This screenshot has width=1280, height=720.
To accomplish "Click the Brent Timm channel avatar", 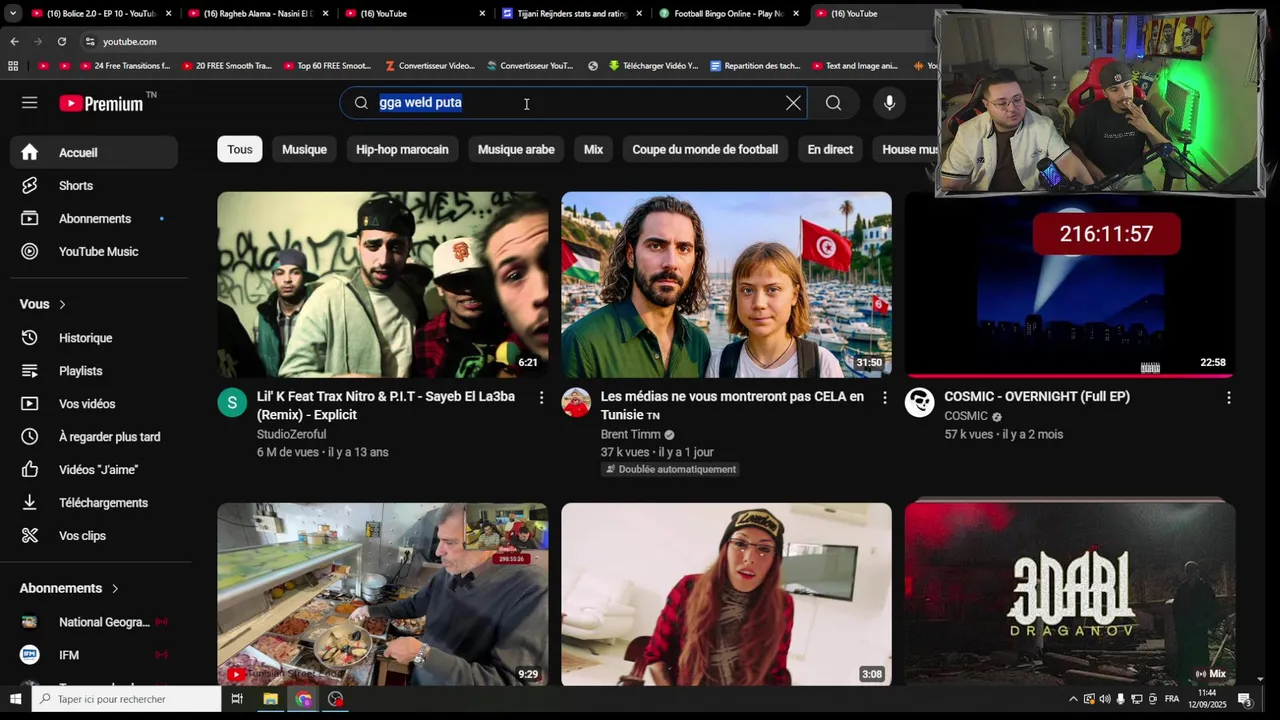I will (576, 402).
